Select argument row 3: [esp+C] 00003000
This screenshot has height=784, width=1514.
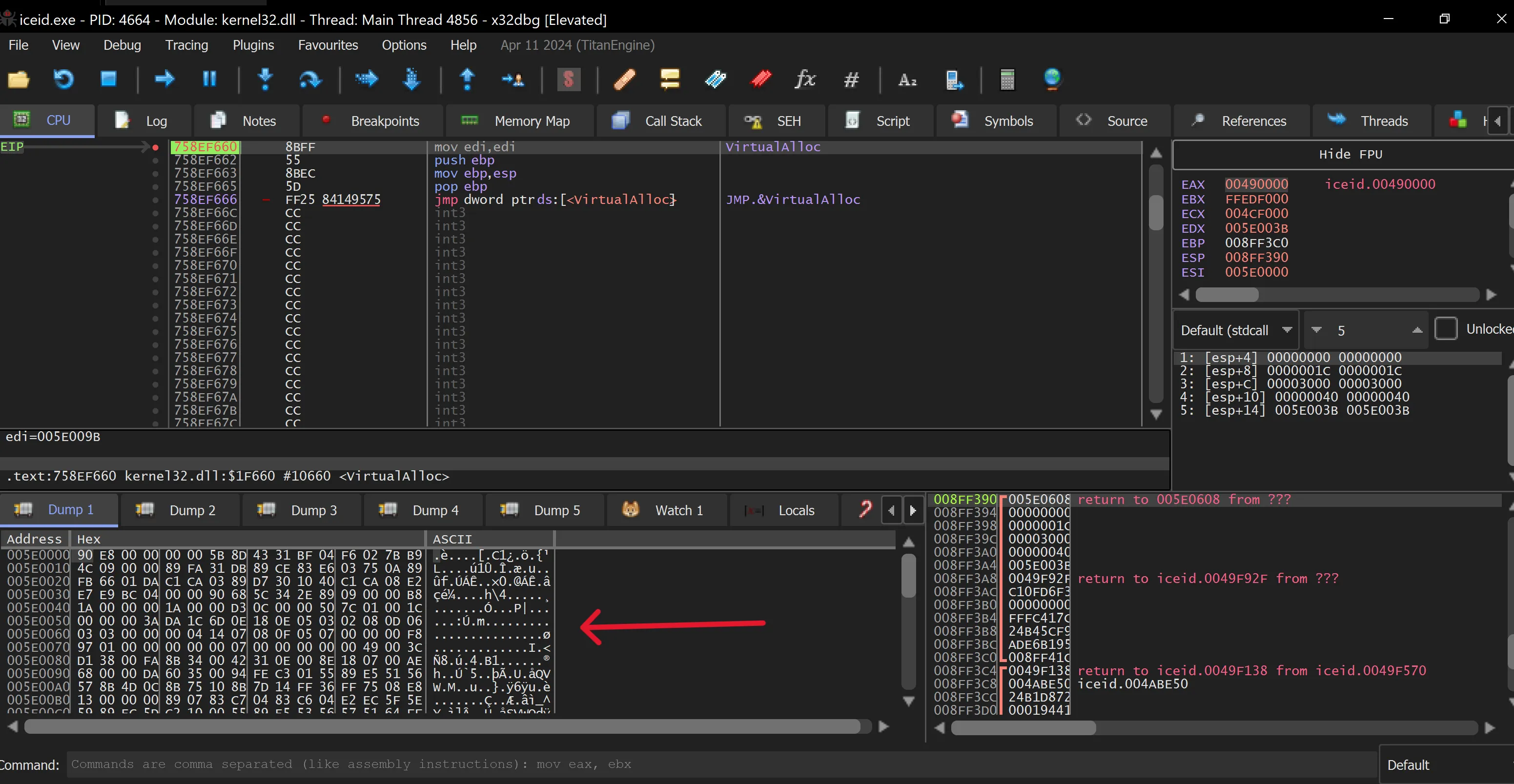coord(1290,384)
